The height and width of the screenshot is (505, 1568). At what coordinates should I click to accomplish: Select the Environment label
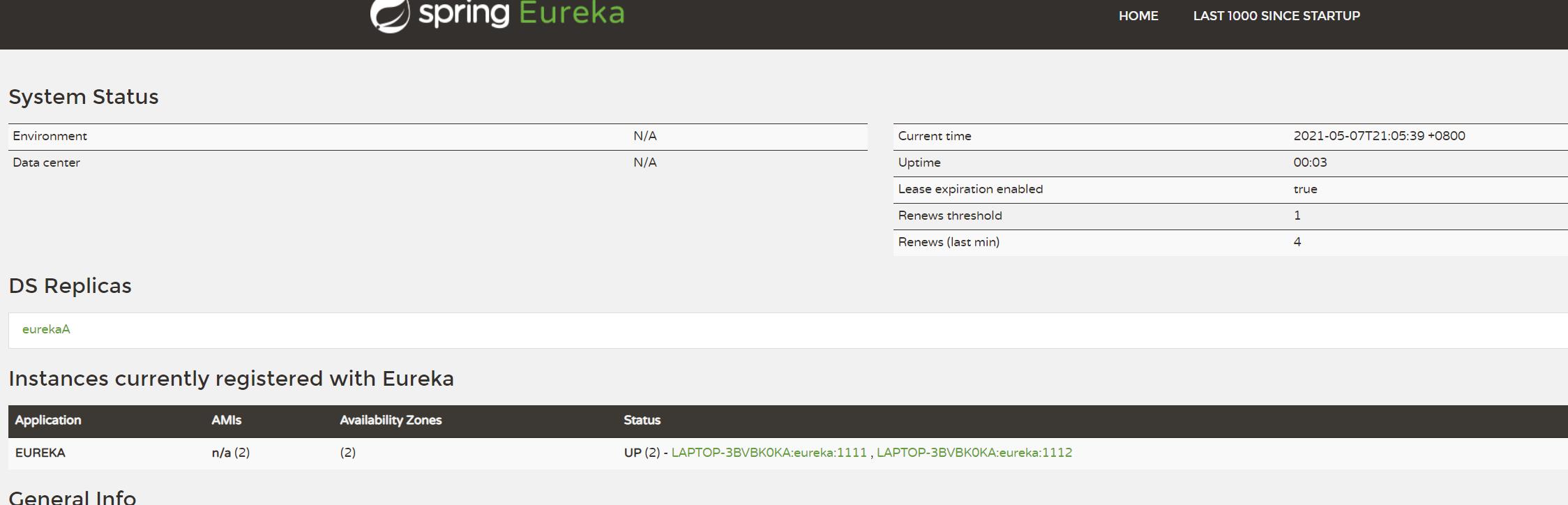(x=50, y=136)
